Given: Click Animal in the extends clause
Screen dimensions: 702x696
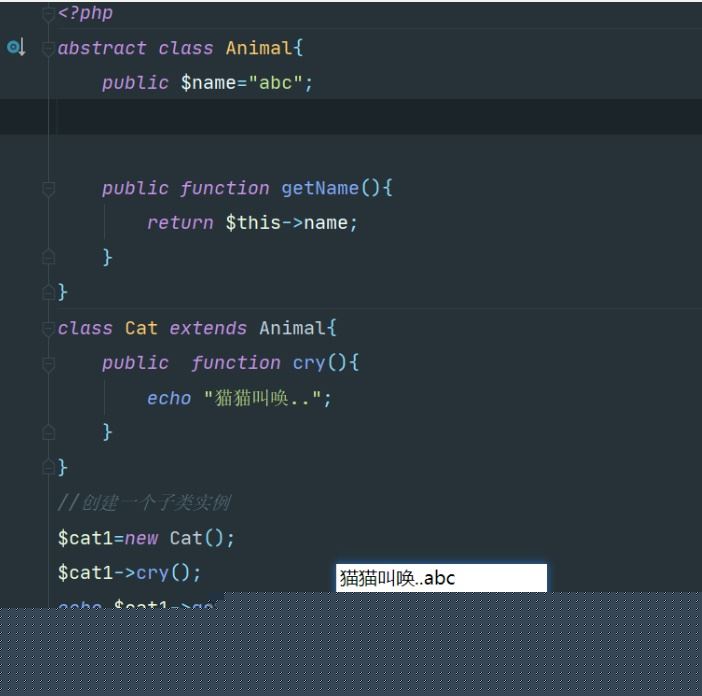Looking at the screenshot, I should pyautogui.click(x=292, y=328).
